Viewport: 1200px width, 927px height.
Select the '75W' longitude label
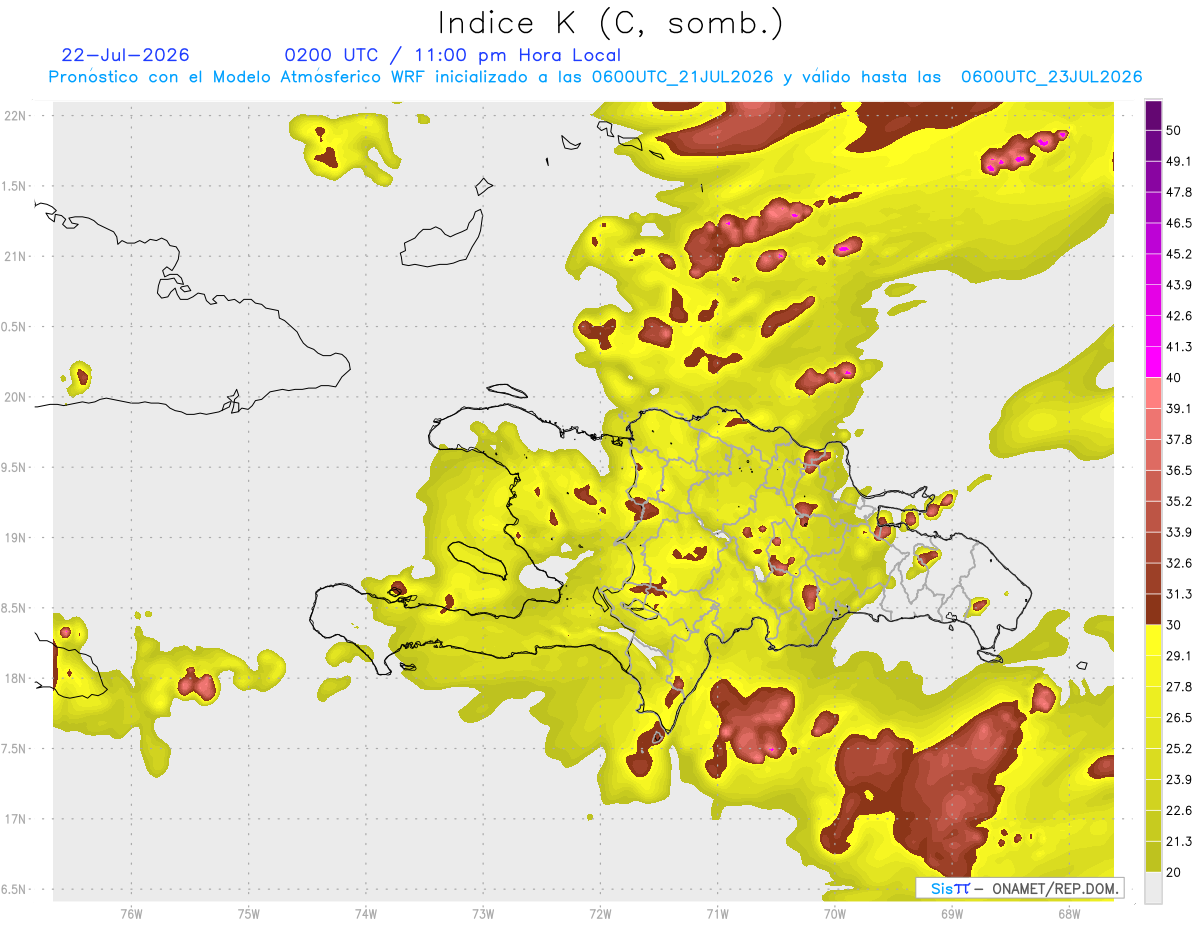tap(248, 914)
